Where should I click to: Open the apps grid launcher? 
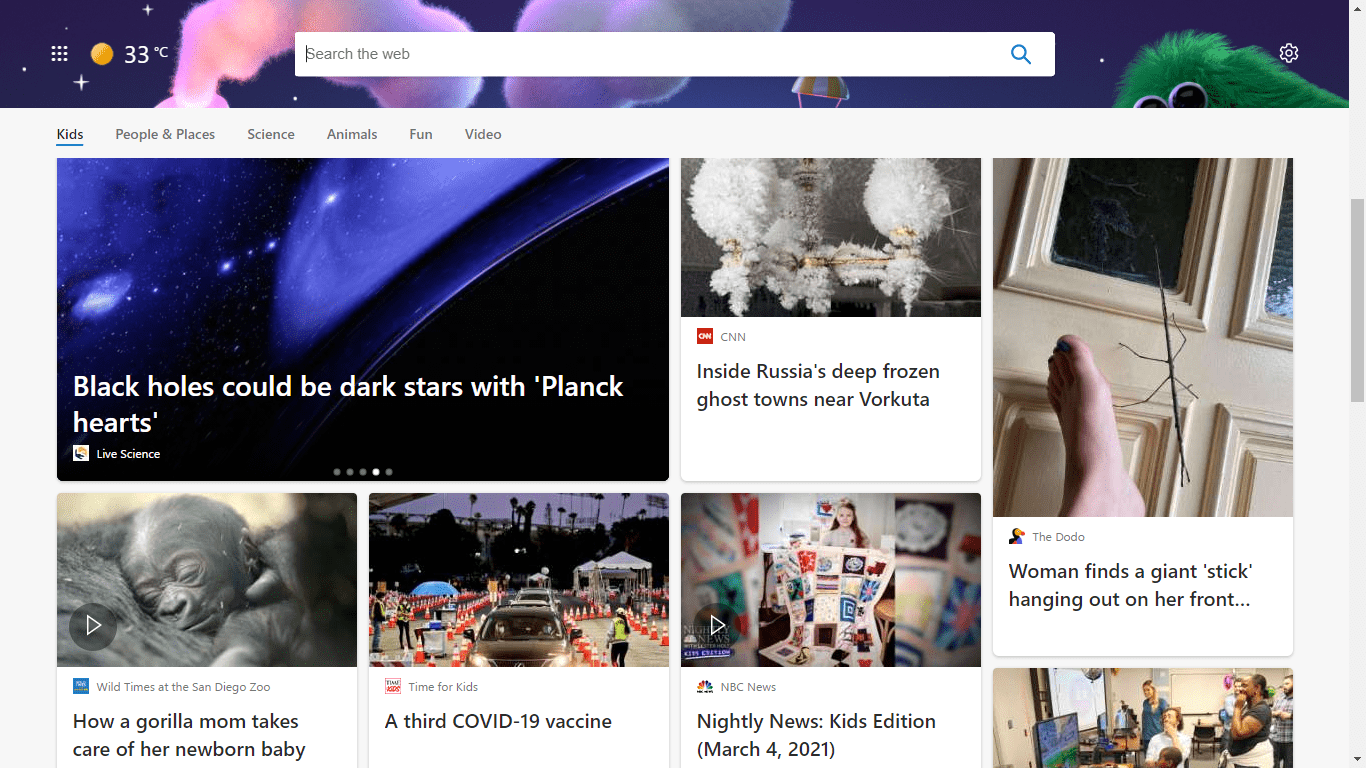(x=59, y=54)
